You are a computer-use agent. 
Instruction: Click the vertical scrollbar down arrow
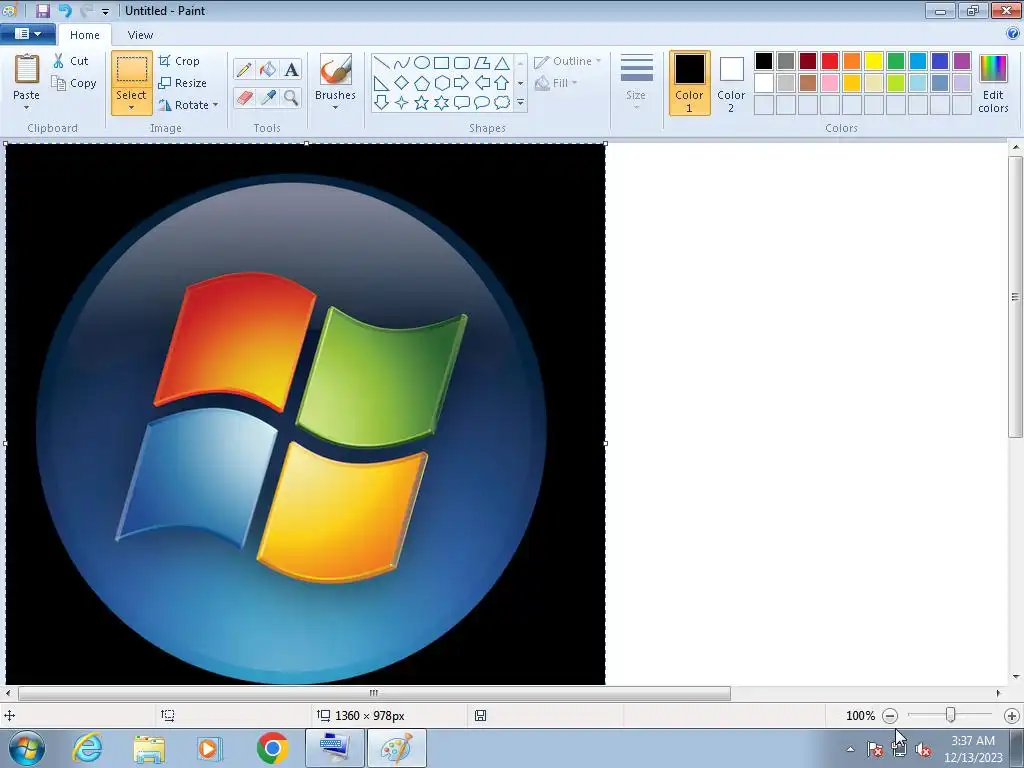coord(1016,677)
